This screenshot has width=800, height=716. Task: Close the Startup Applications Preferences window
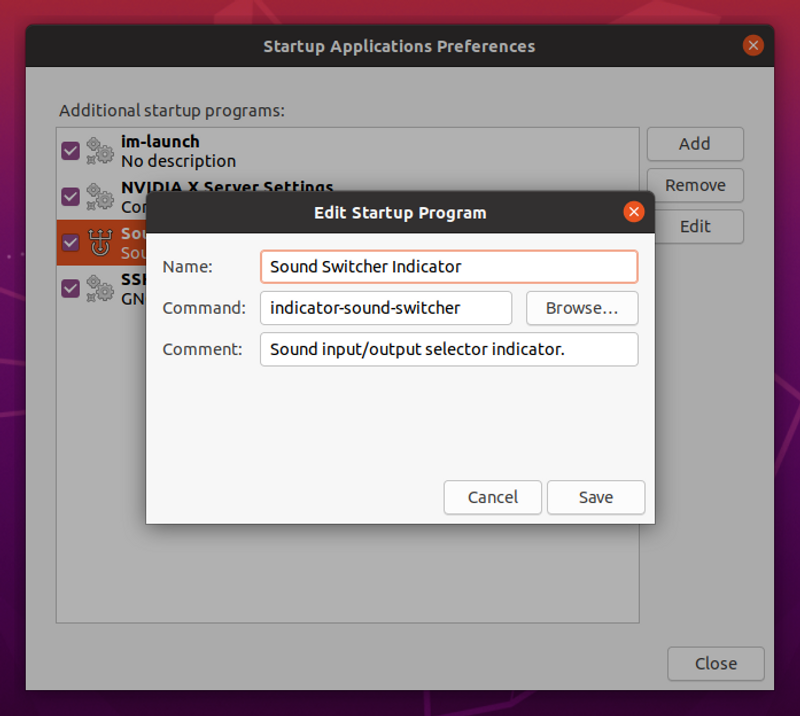click(753, 45)
